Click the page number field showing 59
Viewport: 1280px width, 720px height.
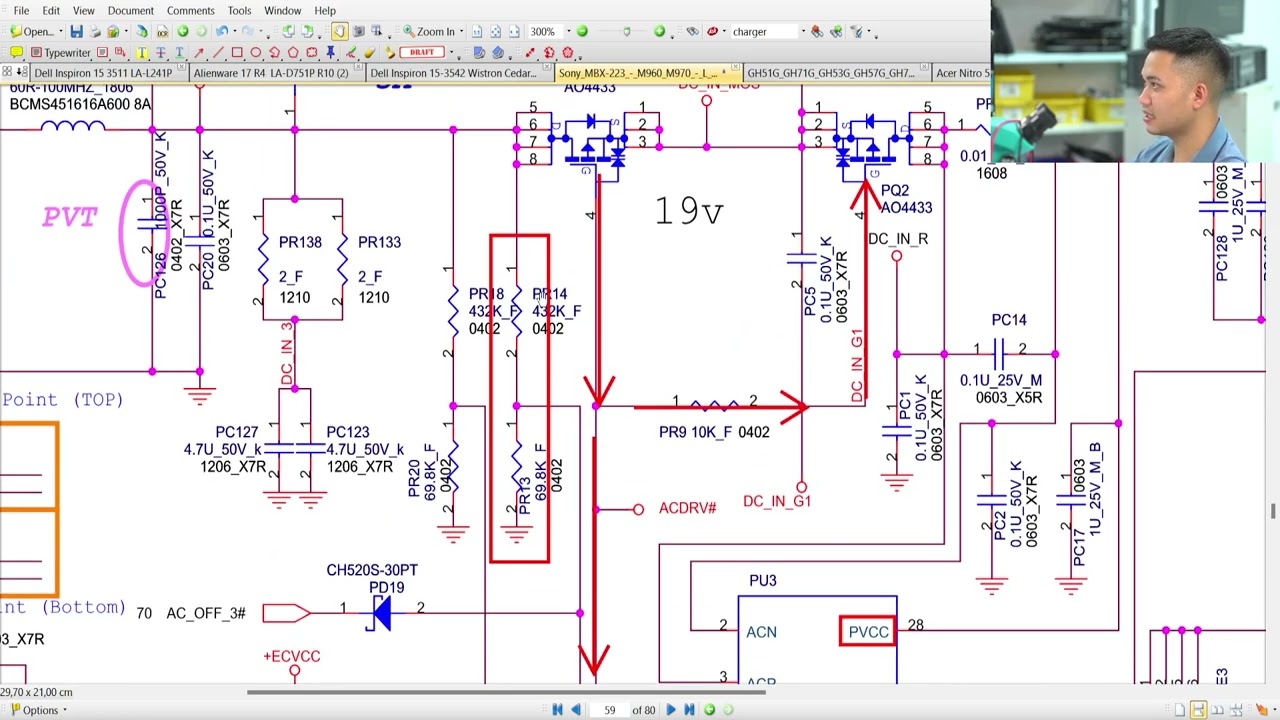tap(609, 710)
